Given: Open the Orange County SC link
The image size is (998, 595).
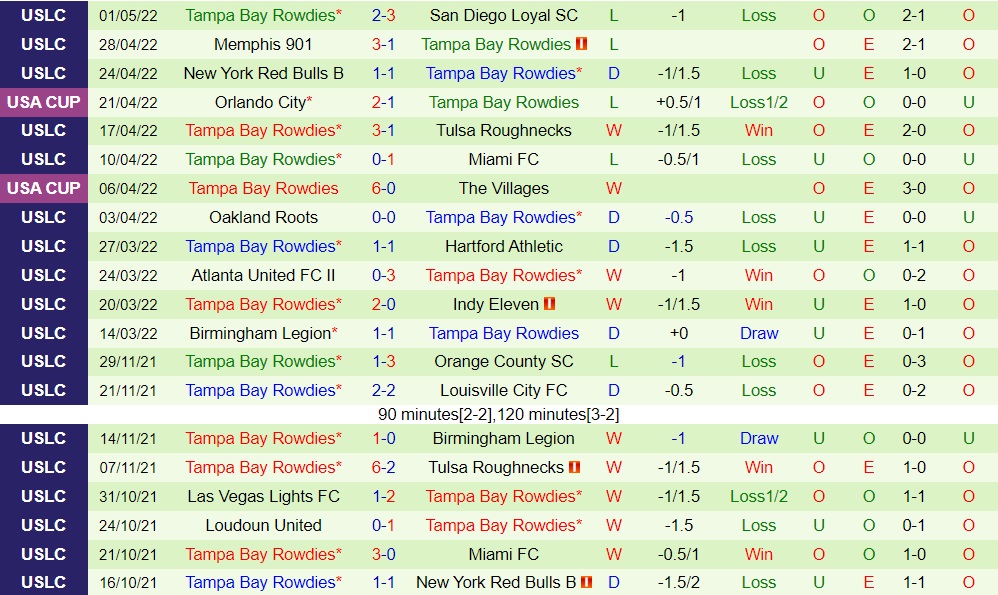Looking at the screenshot, I should (503, 361).
